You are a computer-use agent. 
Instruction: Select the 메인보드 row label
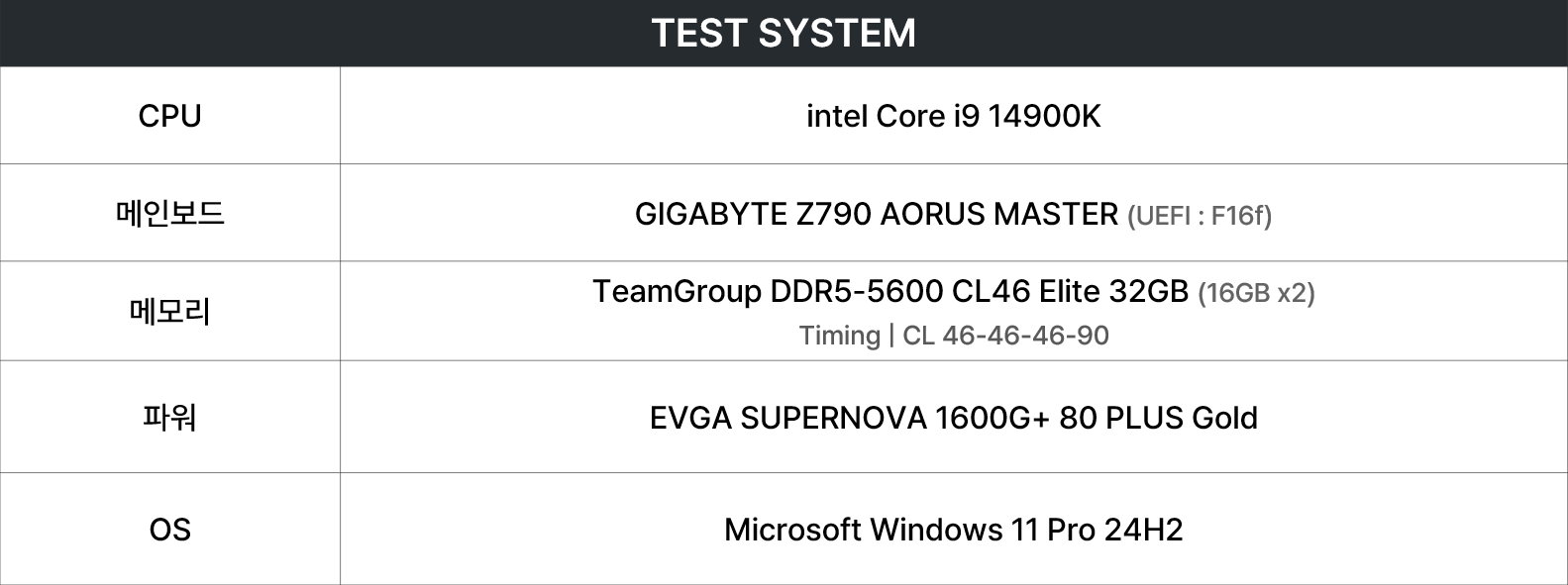[x=169, y=213]
